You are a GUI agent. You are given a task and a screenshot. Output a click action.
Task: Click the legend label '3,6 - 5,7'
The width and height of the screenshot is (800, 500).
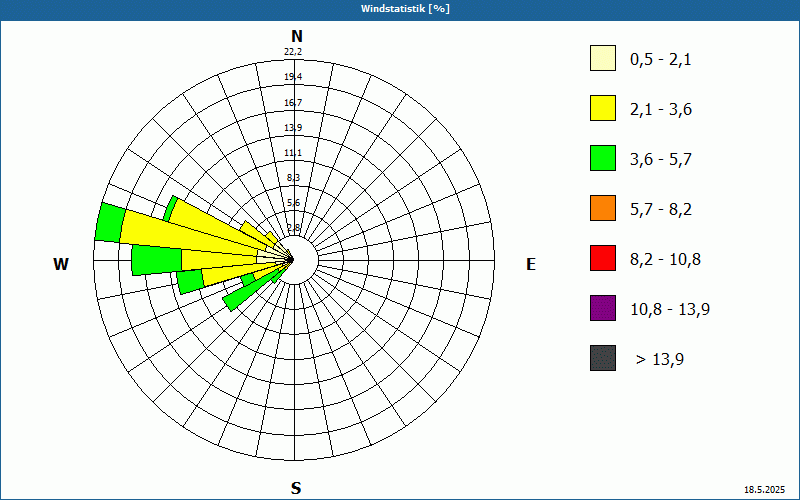point(661,160)
